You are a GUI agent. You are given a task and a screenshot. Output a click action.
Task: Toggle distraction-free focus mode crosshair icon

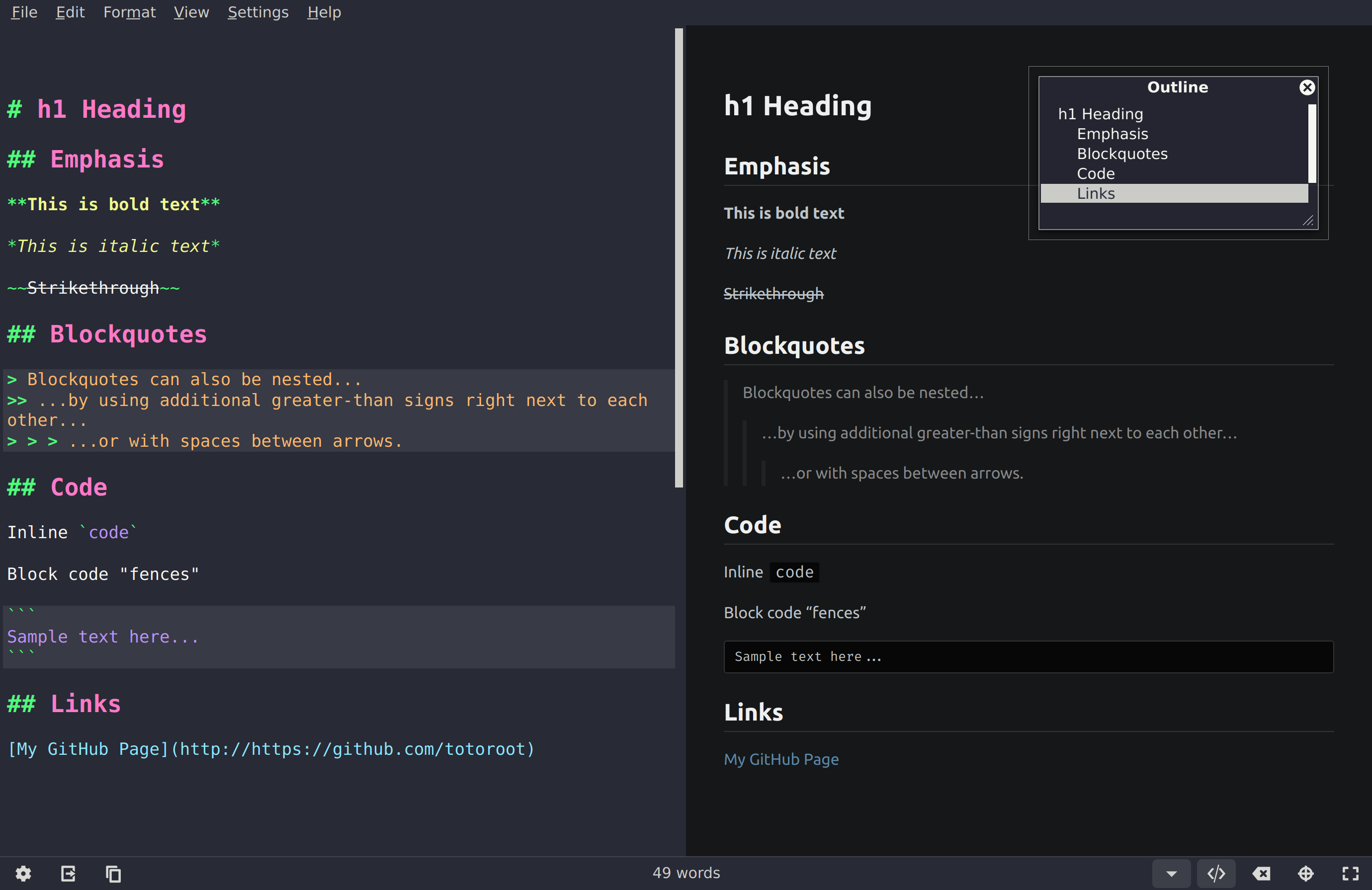point(1306,874)
